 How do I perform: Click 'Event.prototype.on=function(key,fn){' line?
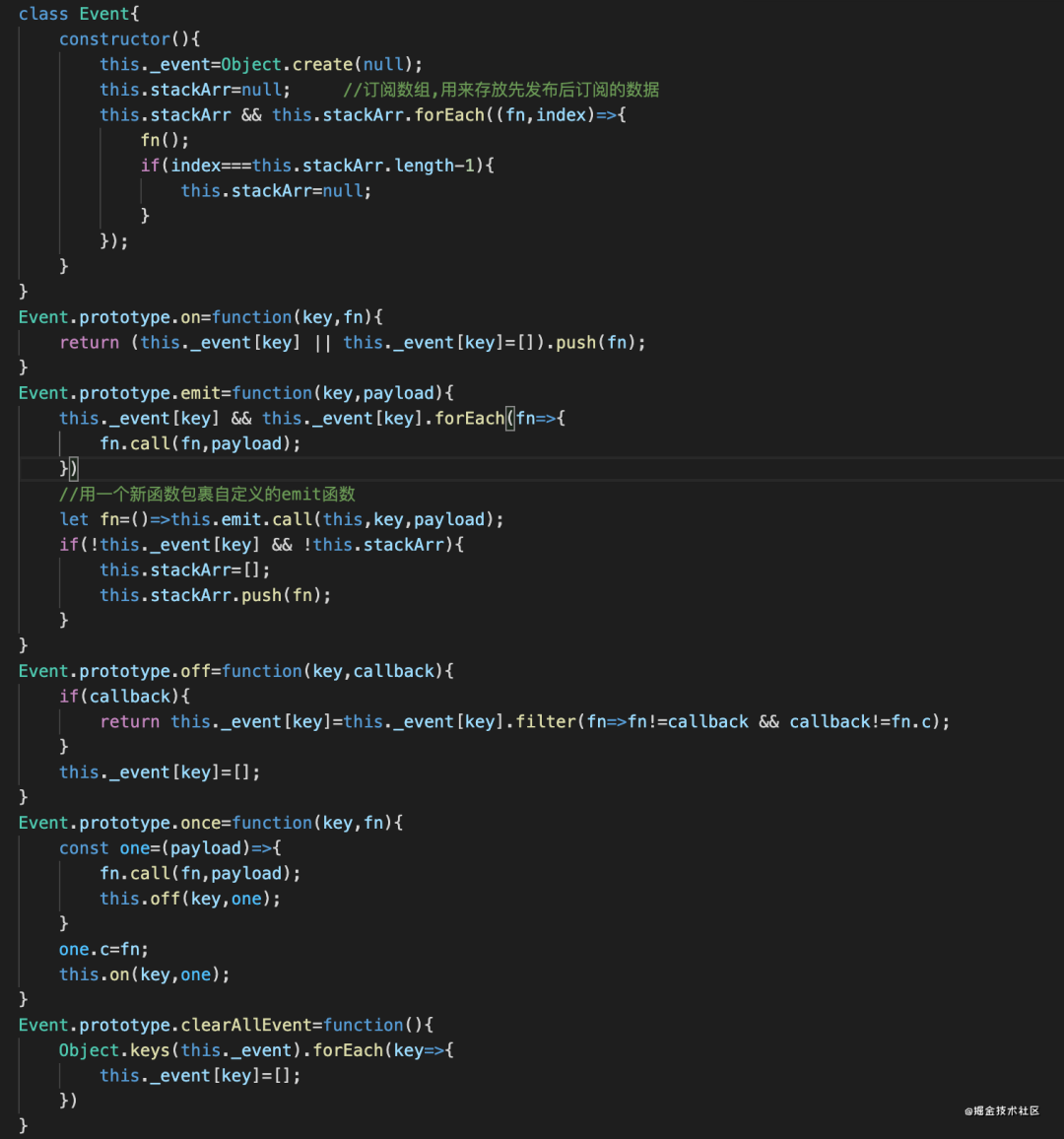coord(200,317)
